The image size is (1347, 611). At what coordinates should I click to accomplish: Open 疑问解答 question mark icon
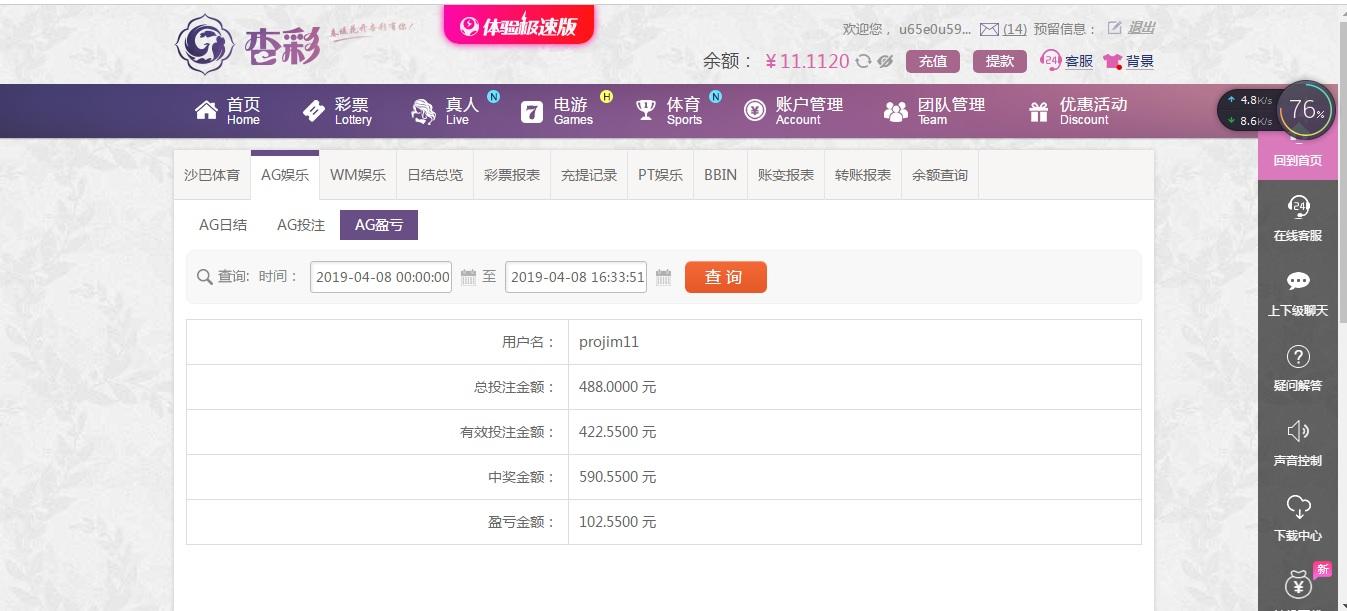tap(1298, 356)
